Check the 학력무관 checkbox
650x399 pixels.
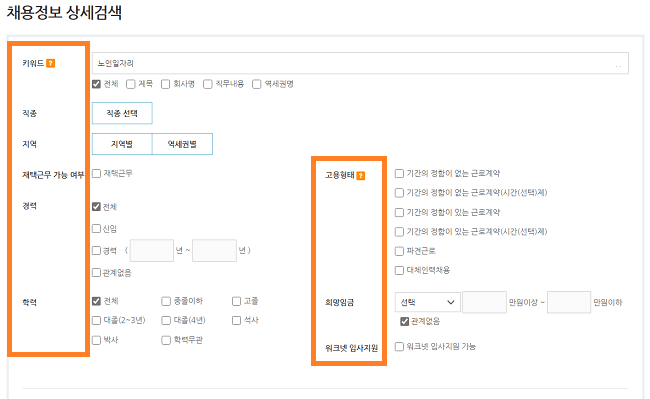(166, 340)
